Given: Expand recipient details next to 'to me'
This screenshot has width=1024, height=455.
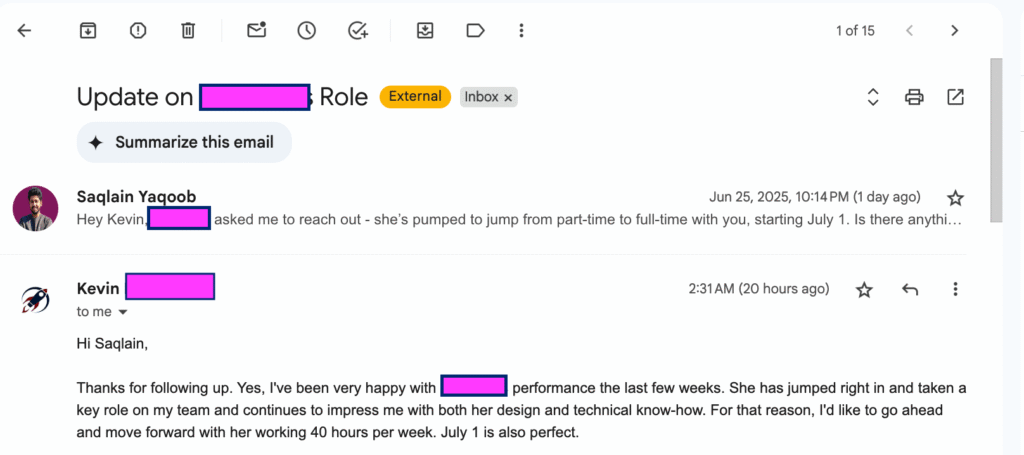Looking at the screenshot, I should 123,312.
